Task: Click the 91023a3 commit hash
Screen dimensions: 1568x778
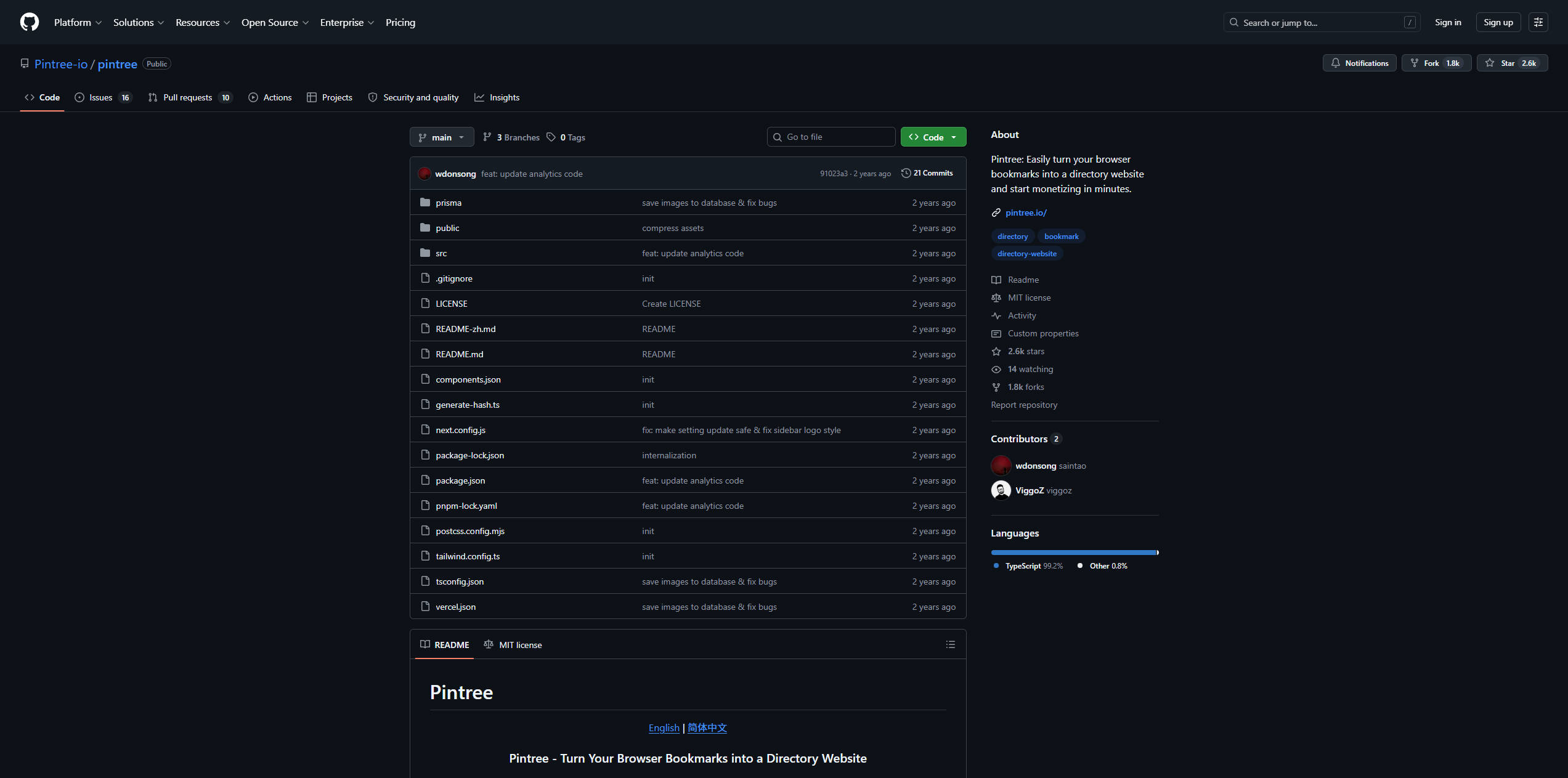Action: tap(834, 174)
